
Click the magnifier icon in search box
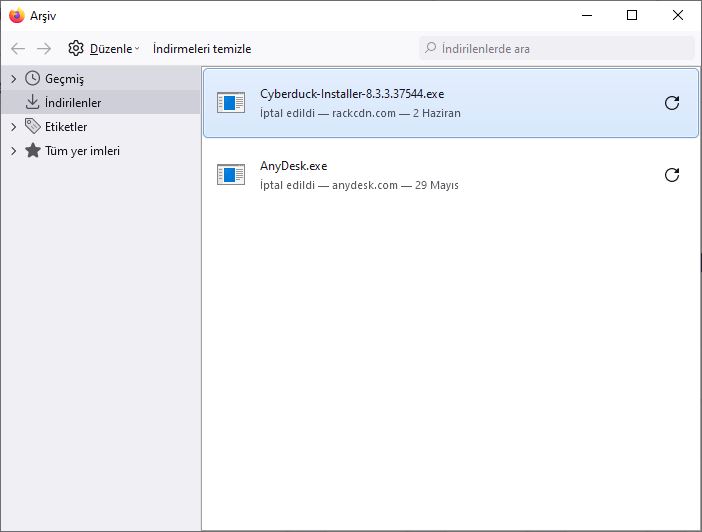[x=431, y=47]
